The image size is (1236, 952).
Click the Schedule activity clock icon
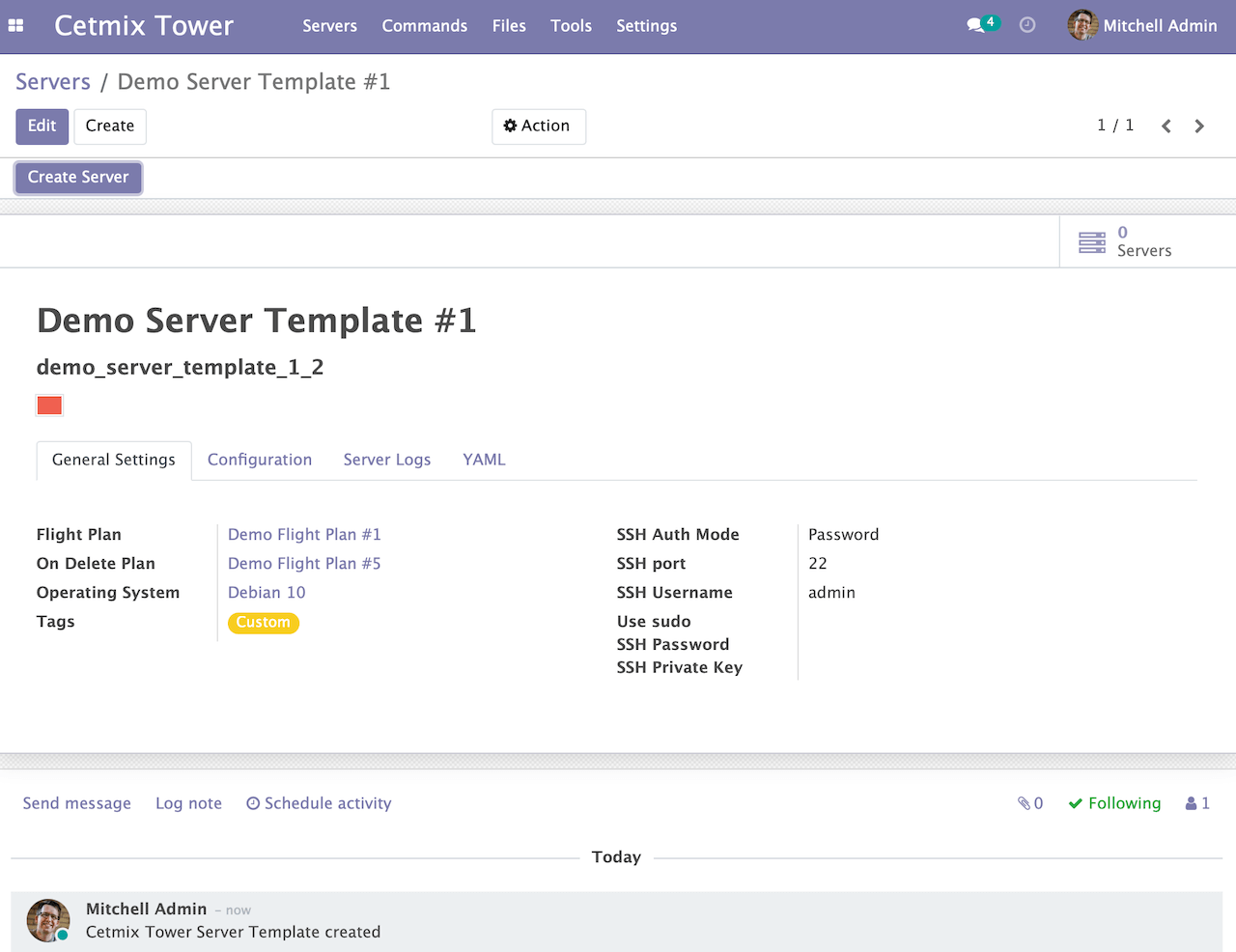coord(252,802)
